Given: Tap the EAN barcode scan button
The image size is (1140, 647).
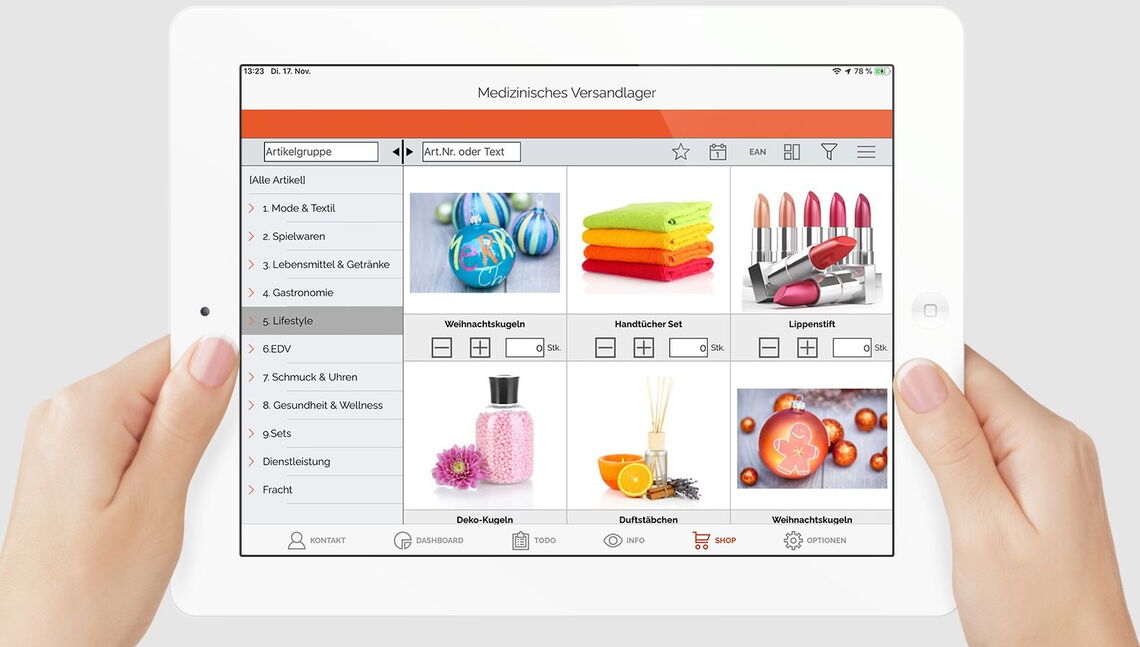Looking at the screenshot, I should pos(757,152).
